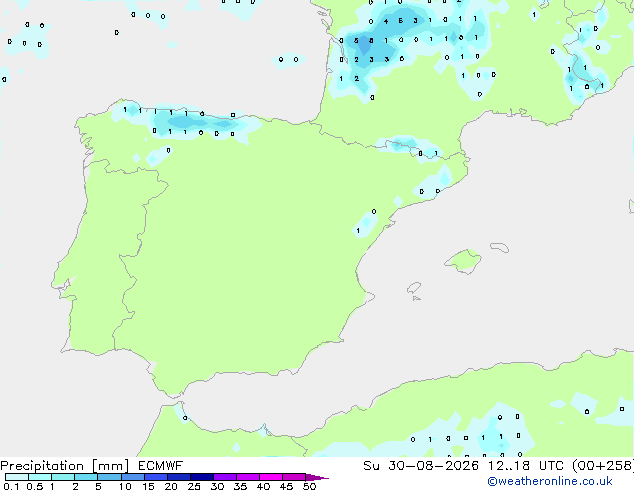Viewport: 634px width, 490px height.
Task: Click the 1 to 2 mm legend swatch
Action: (x=63, y=477)
